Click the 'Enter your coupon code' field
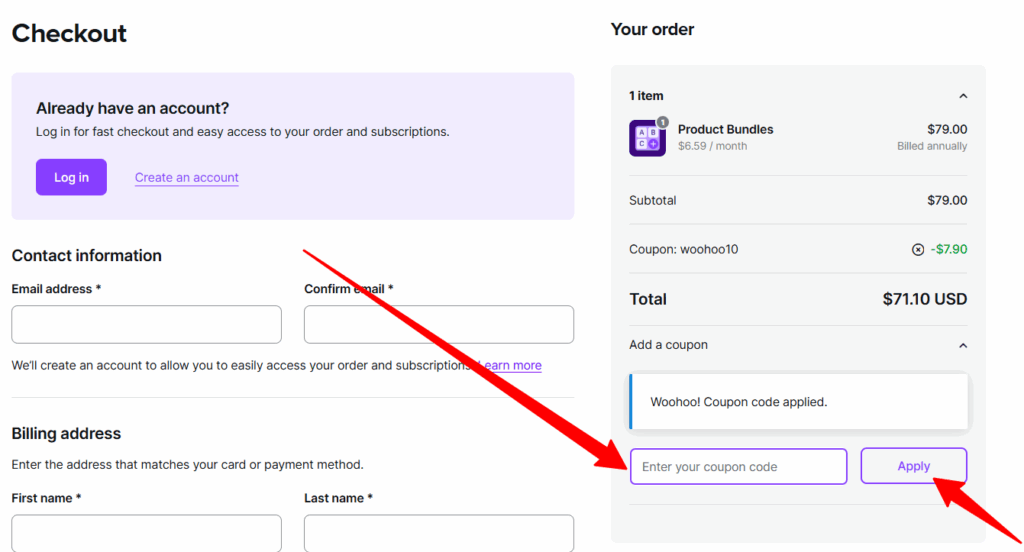 pyautogui.click(x=739, y=466)
